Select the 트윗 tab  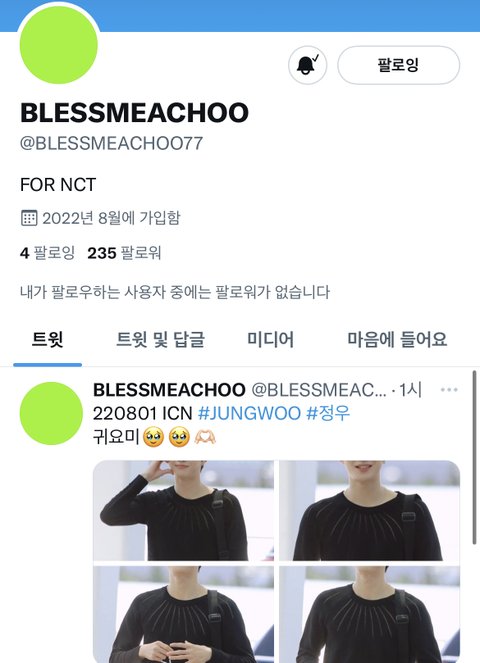[47, 340]
